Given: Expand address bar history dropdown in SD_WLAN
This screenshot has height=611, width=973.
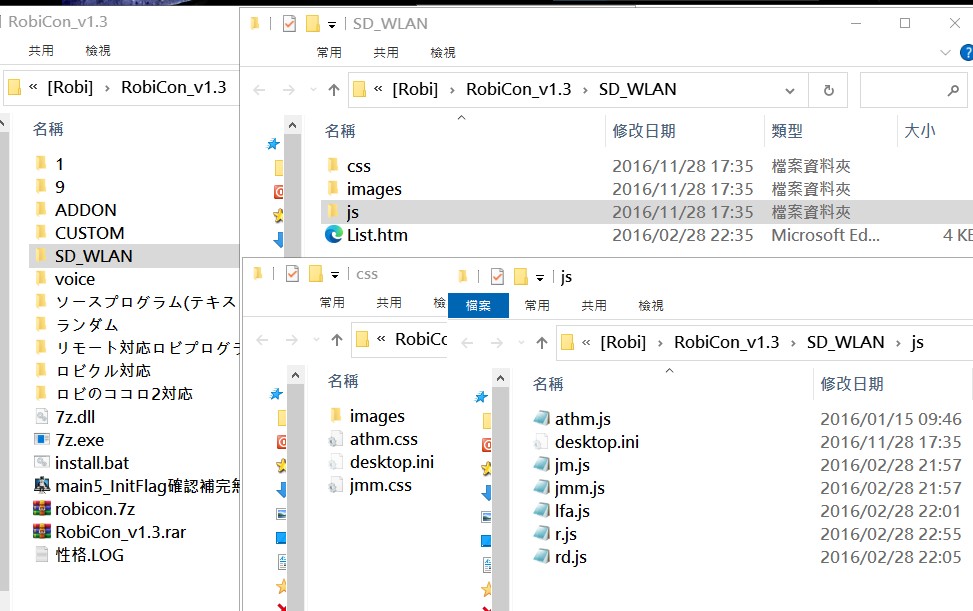Looking at the screenshot, I should point(790,91).
